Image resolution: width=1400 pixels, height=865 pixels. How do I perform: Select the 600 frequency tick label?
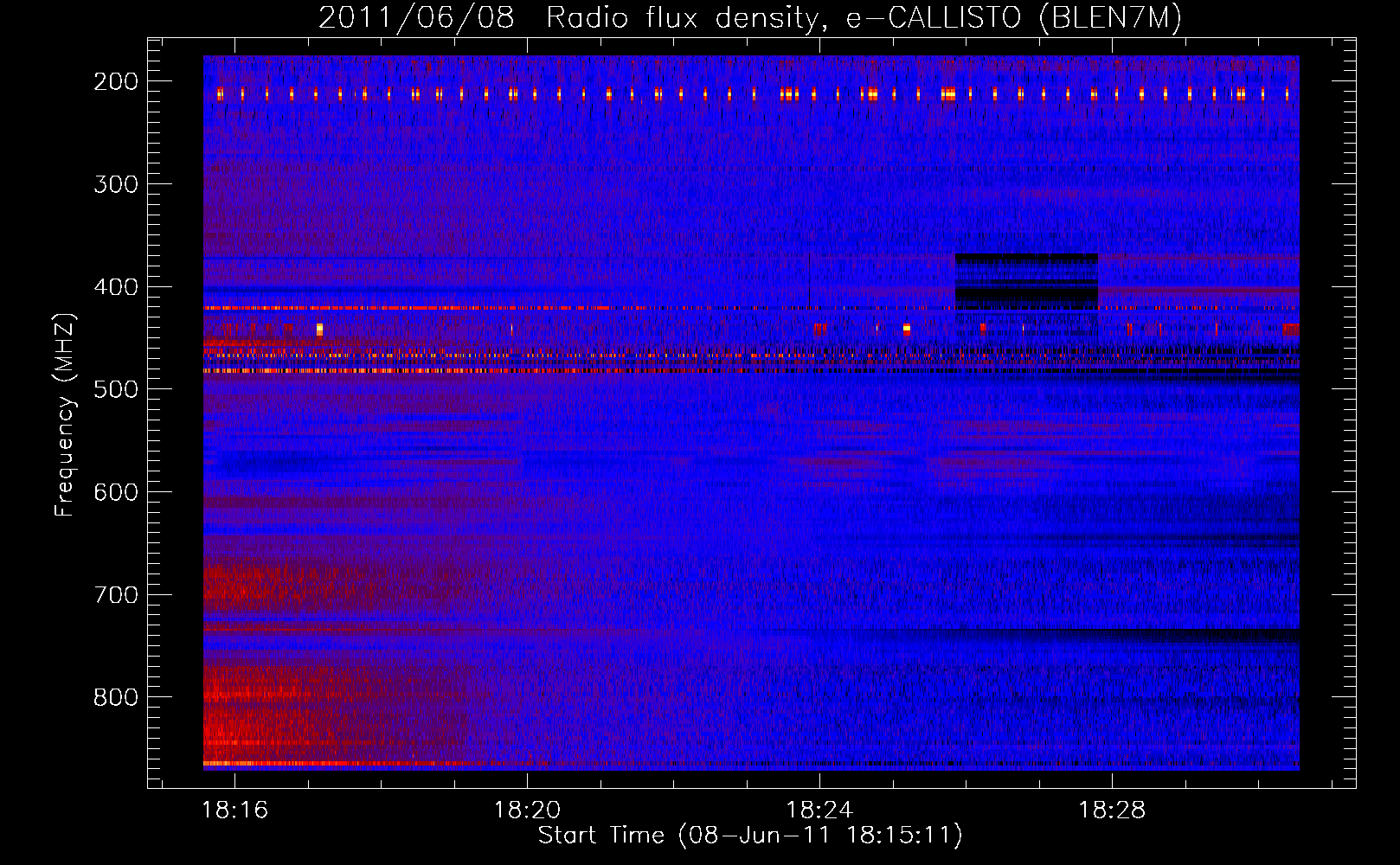pyautogui.click(x=116, y=492)
